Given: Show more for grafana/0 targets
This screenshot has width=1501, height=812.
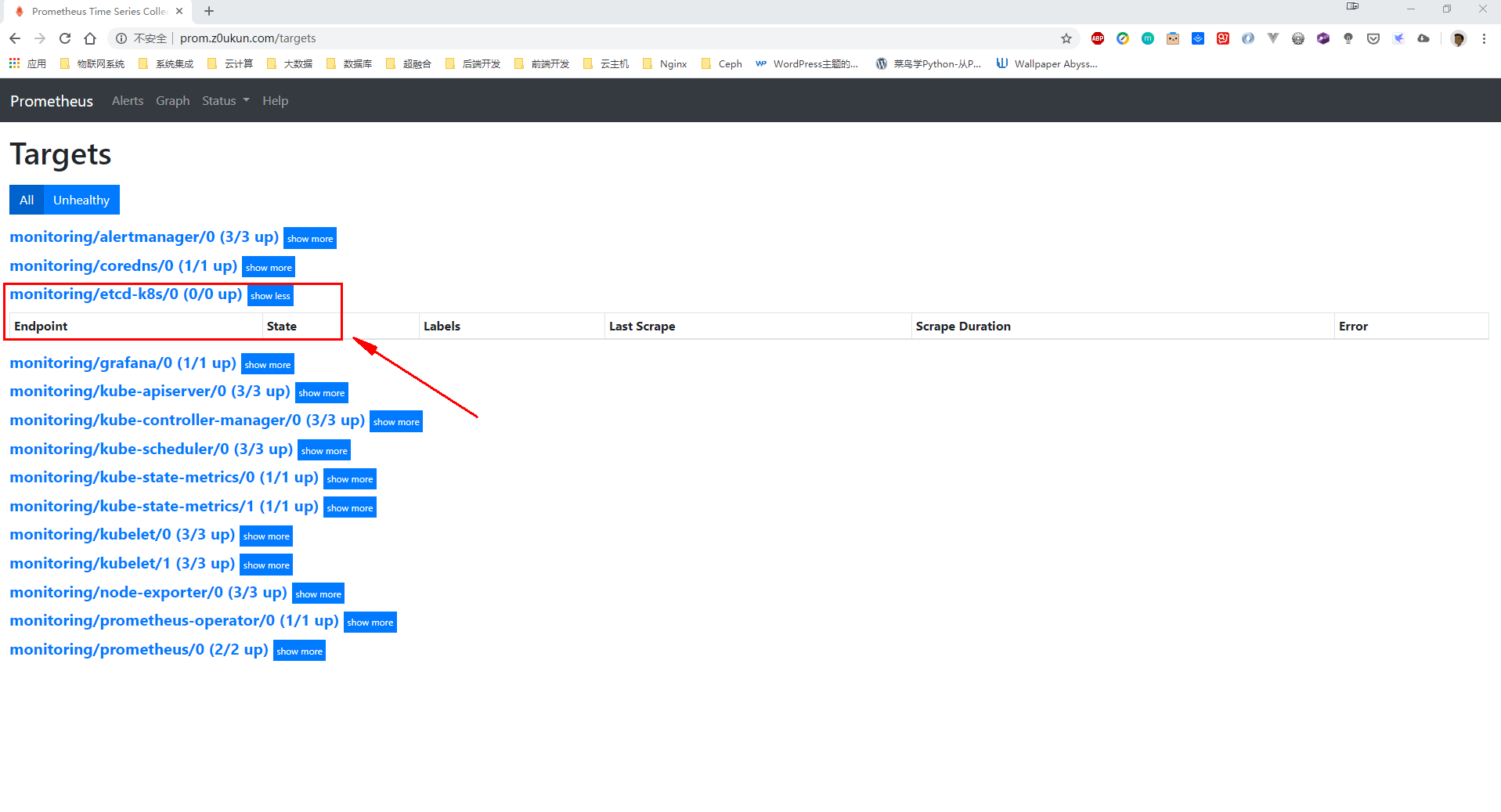Looking at the screenshot, I should click(x=268, y=364).
